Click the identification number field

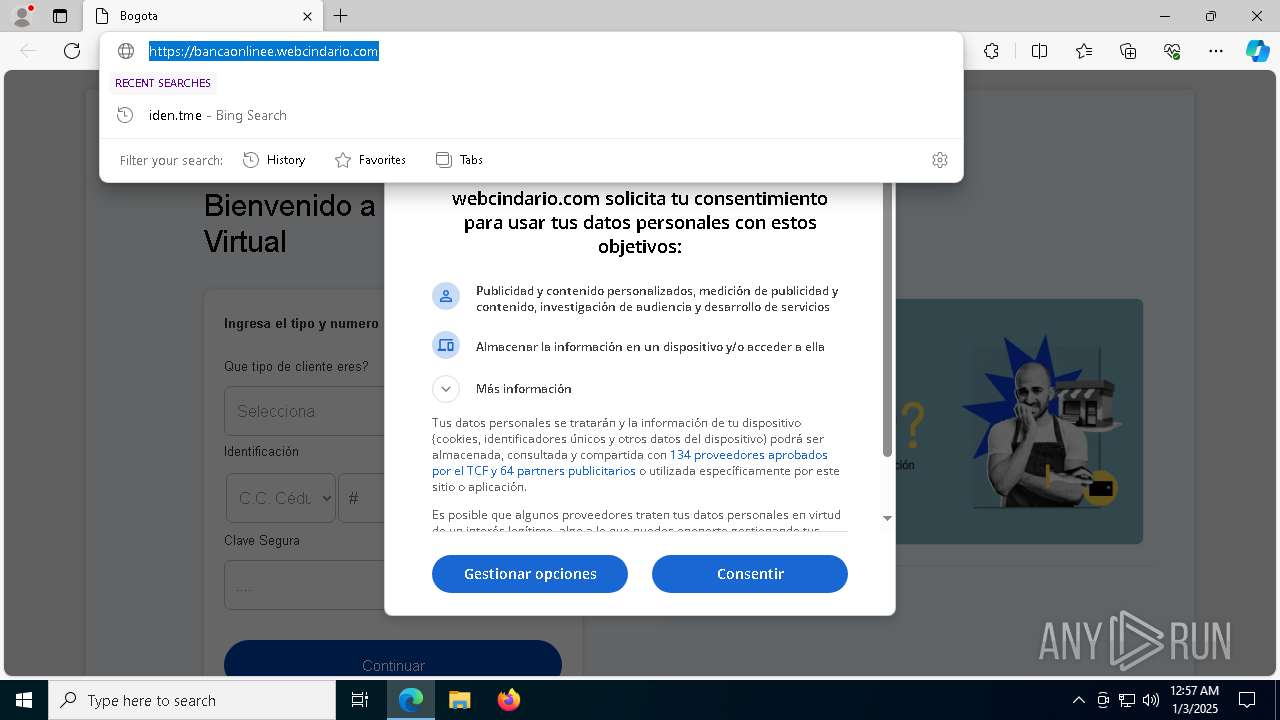[362, 498]
